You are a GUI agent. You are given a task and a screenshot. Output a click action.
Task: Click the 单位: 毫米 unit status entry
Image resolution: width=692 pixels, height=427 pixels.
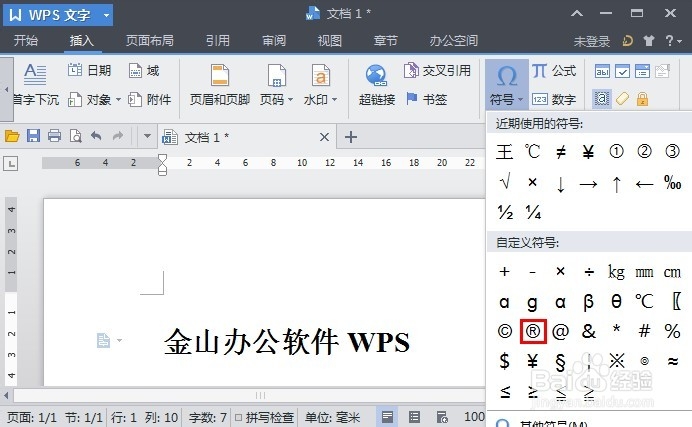pos(332,417)
